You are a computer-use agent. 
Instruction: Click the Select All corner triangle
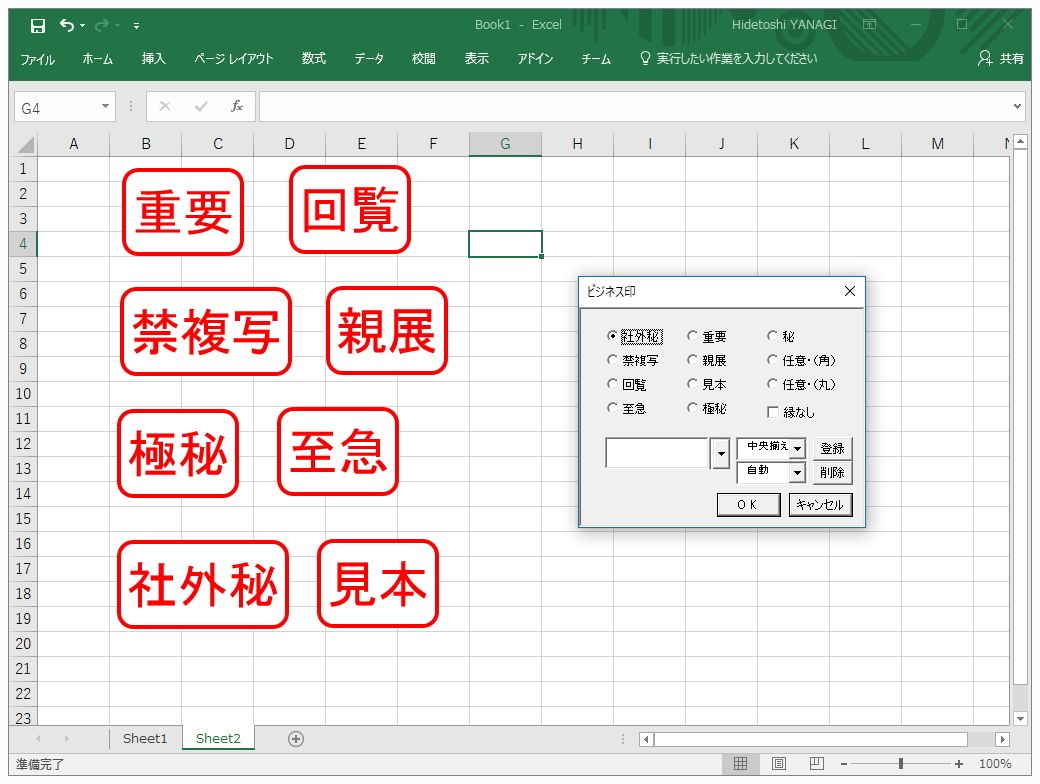(x=25, y=144)
